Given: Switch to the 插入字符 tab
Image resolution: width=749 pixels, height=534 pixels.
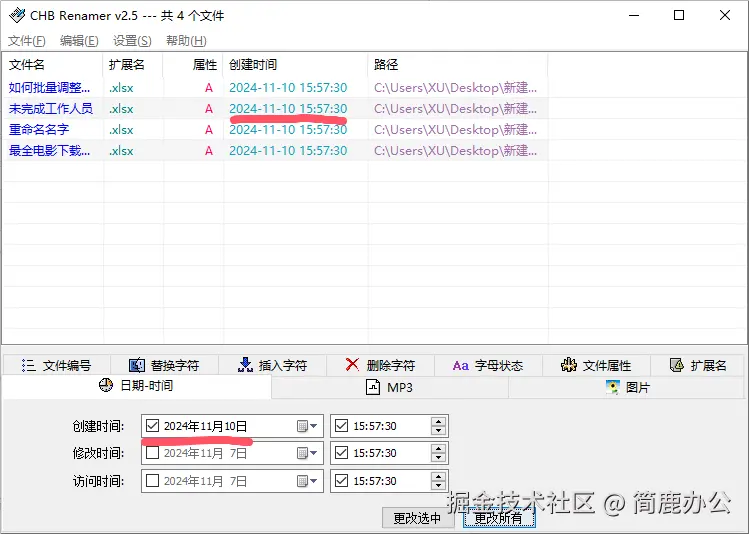Looking at the screenshot, I should click(x=272, y=365).
